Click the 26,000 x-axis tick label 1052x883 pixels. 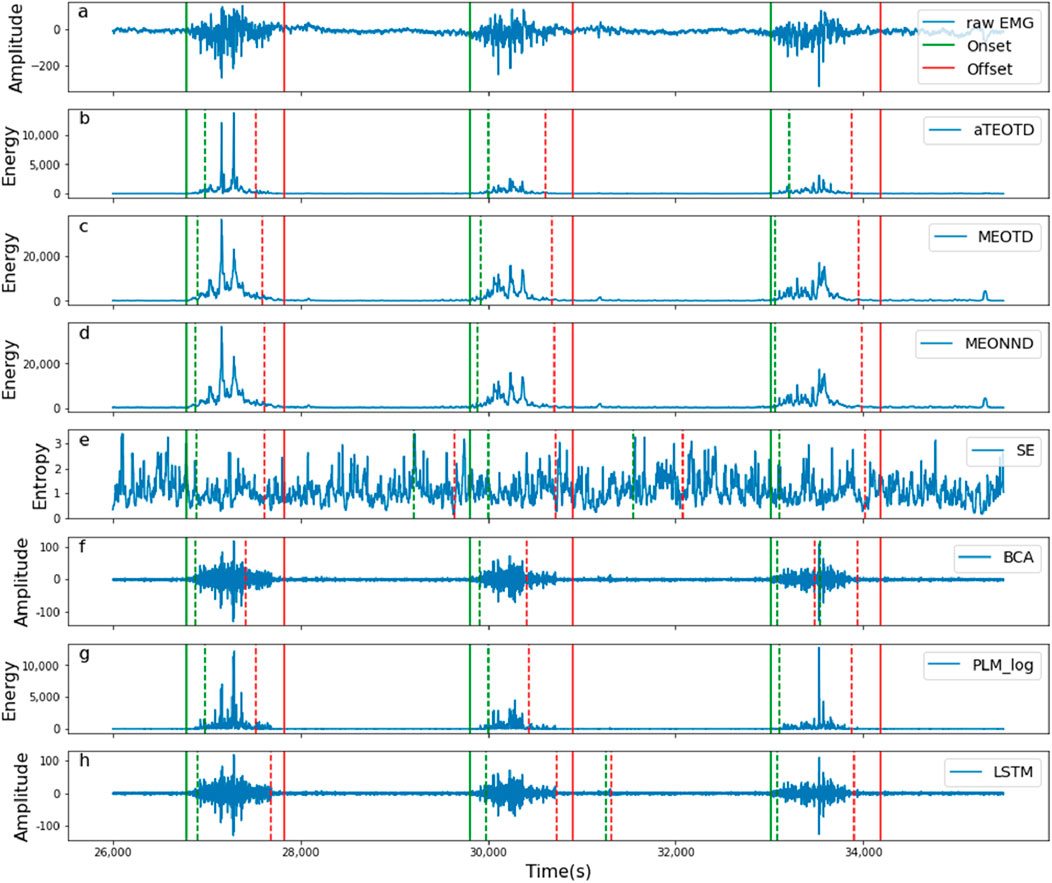coord(113,853)
